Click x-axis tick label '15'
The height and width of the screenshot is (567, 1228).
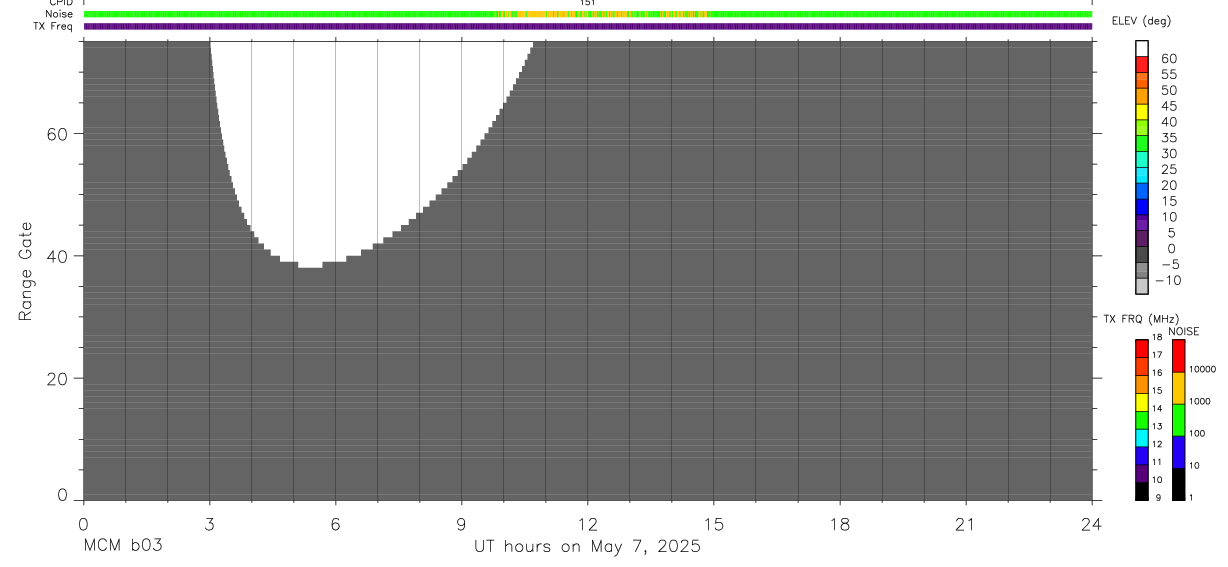click(713, 524)
